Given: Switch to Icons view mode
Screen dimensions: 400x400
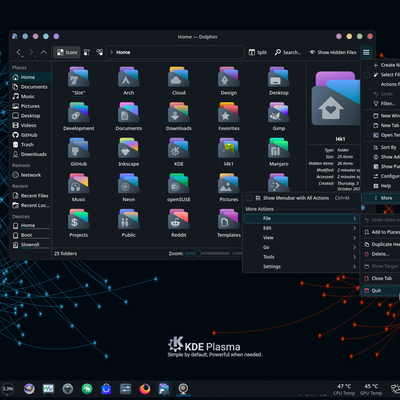Looking at the screenshot, I should tap(67, 52).
